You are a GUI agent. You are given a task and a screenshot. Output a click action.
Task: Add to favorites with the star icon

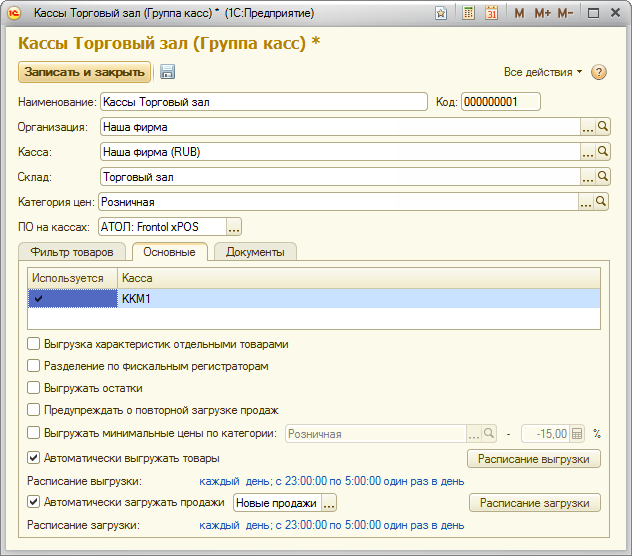[441, 13]
